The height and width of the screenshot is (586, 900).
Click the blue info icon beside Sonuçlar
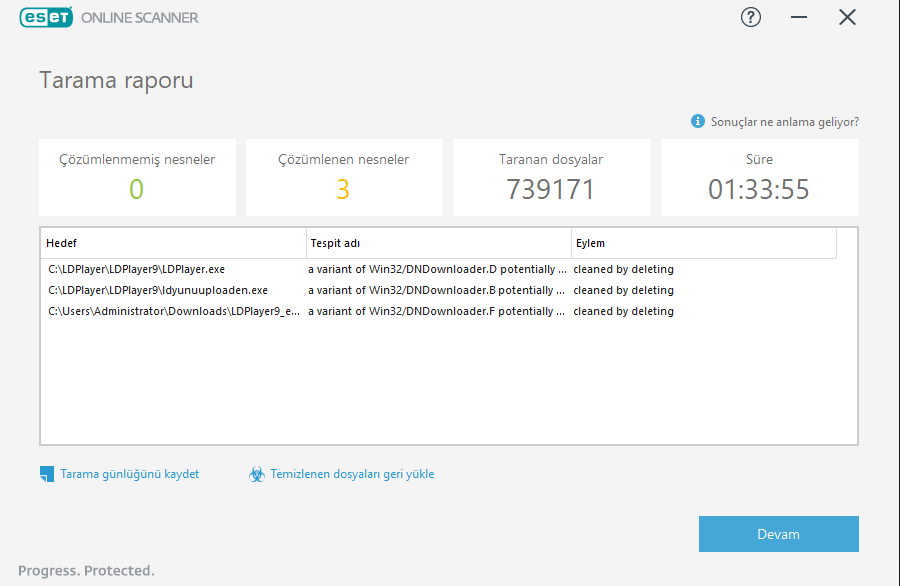click(x=697, y=122)
